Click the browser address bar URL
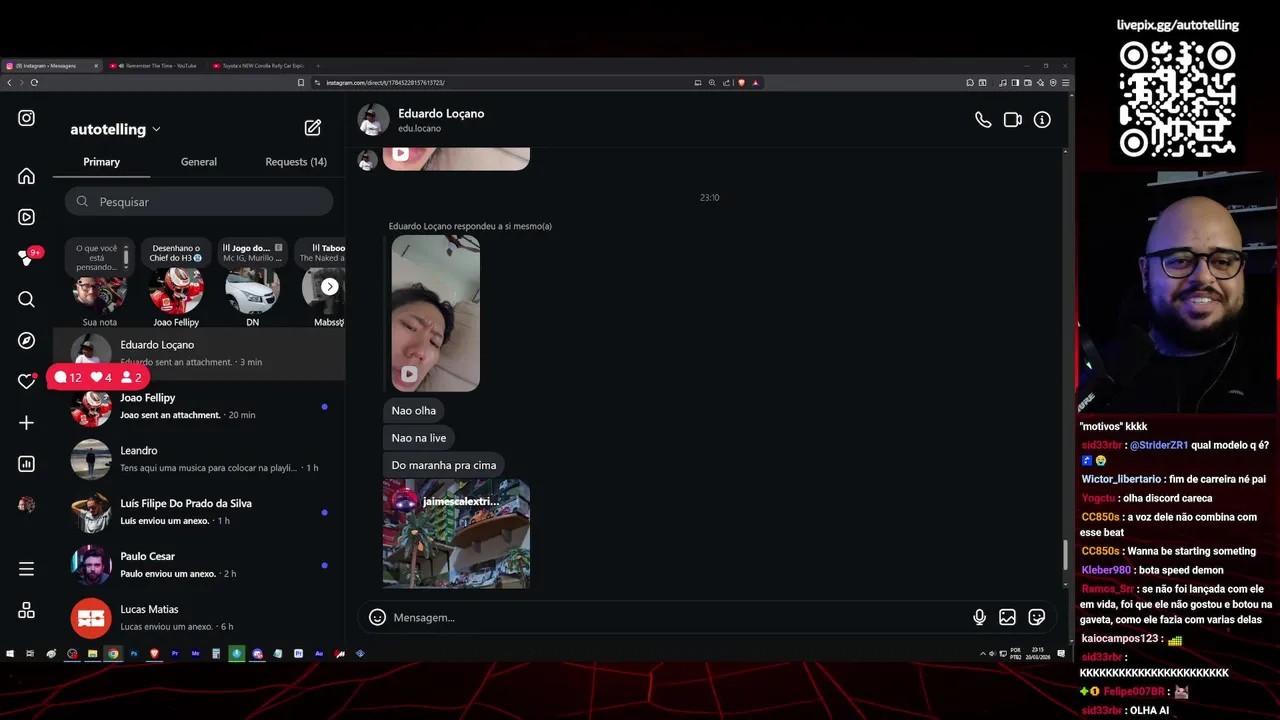Viewport: 1280px width, 720px height. pyautogui.click(x=385, y=82)
